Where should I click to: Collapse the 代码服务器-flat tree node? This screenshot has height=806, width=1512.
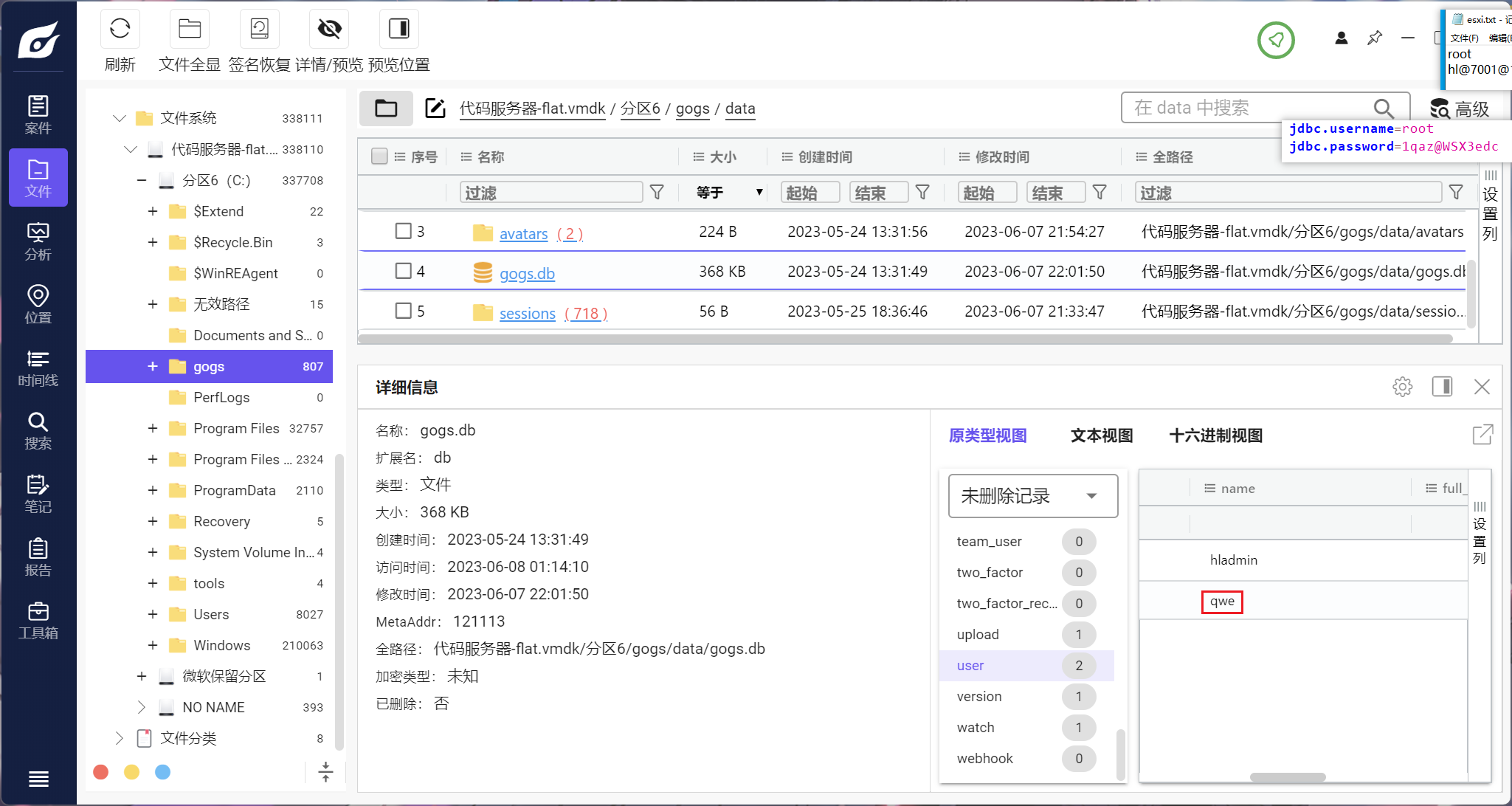tap(131, 149)
